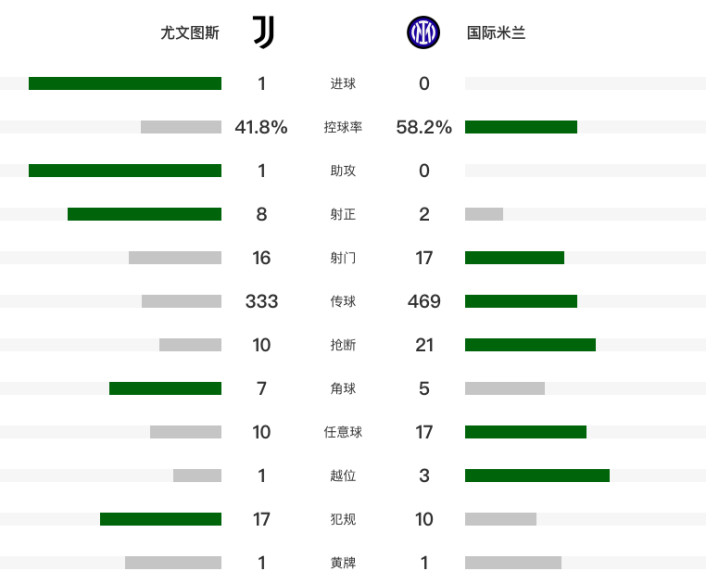Open the 国际米兰 team name link
This screenshot has height=584, width=719.
pos(496,33)
